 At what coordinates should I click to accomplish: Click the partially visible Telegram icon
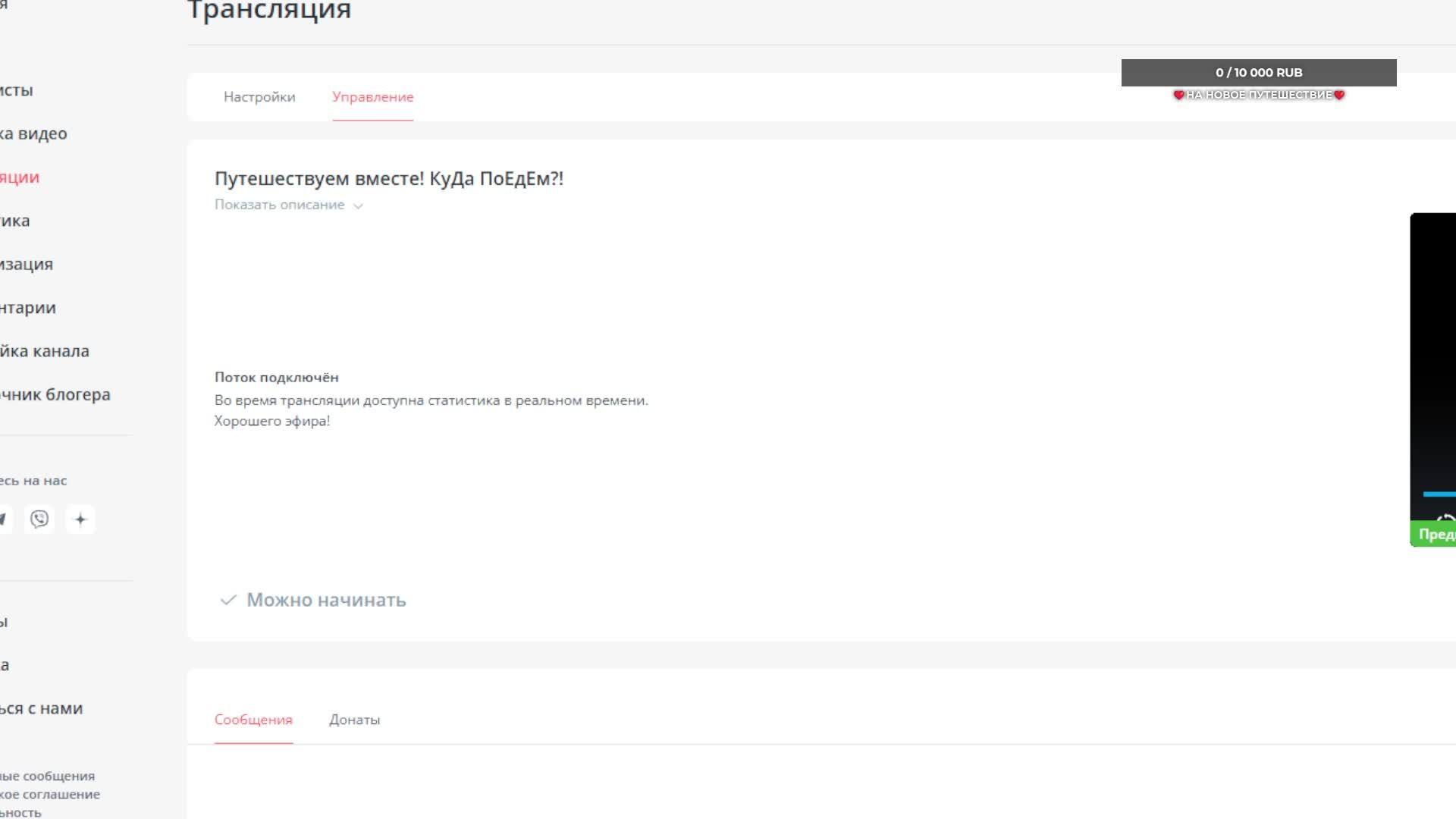4,519
